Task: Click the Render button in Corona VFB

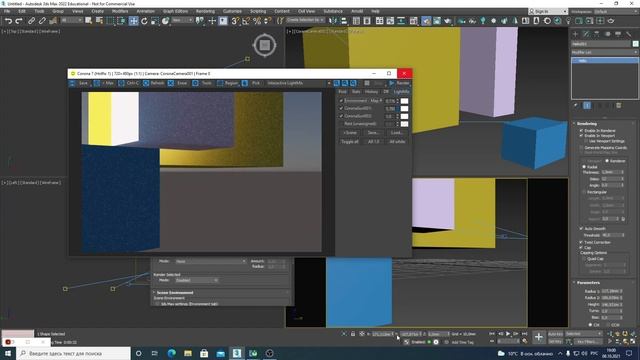Action: tap(399, 83)
